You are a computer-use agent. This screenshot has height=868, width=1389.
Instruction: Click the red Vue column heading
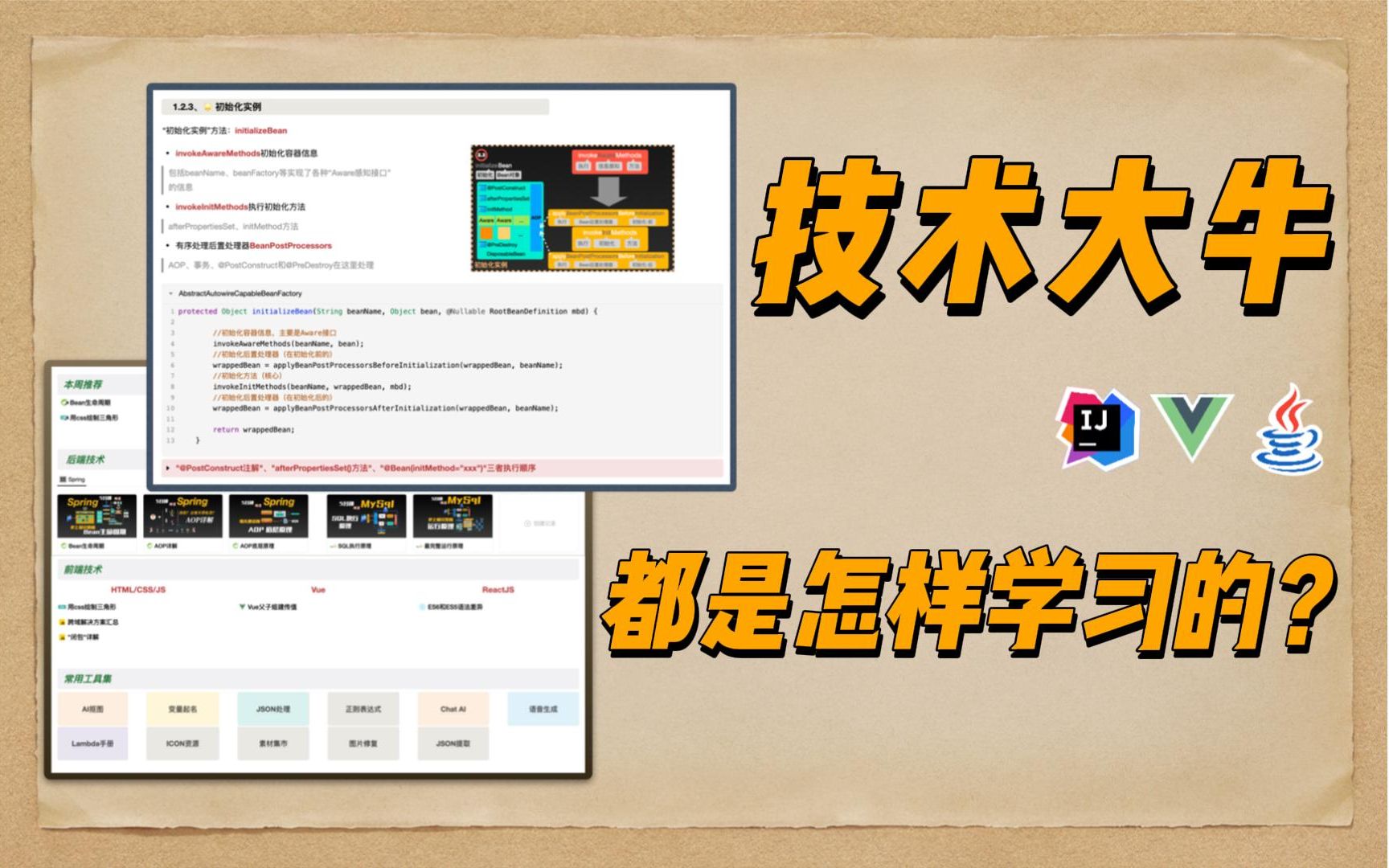click(318, 590)
